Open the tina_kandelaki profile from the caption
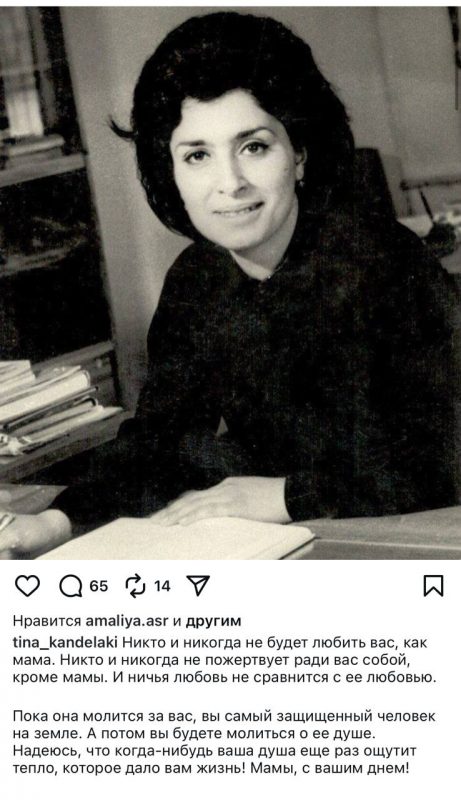The image size is (461, 800). (x=65, y=642)
